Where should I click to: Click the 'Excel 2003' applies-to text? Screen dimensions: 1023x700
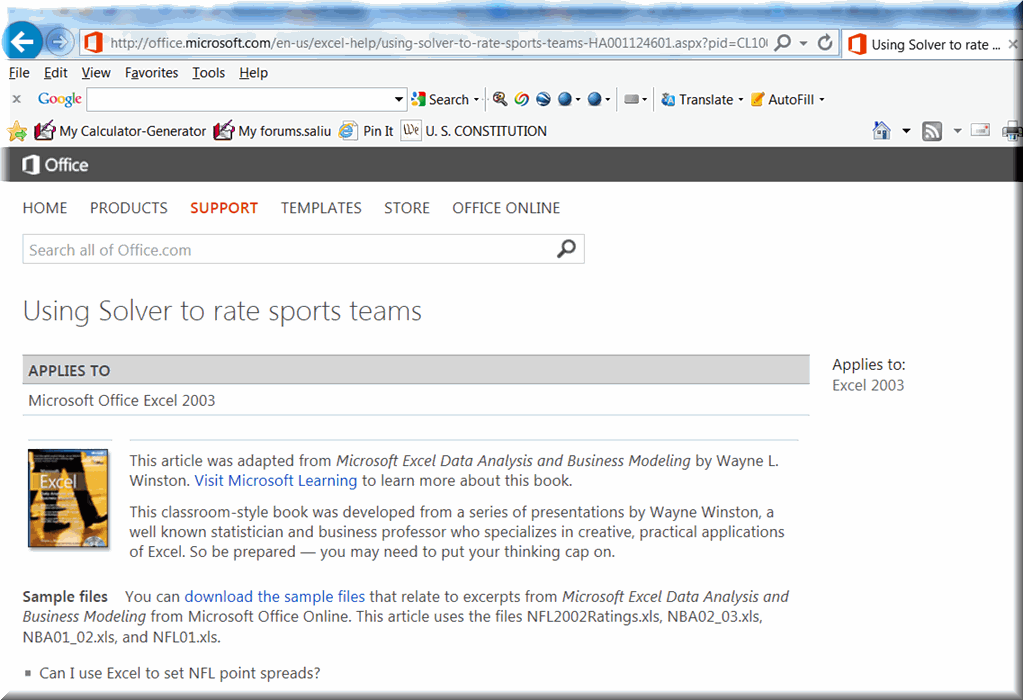(868, 386)
